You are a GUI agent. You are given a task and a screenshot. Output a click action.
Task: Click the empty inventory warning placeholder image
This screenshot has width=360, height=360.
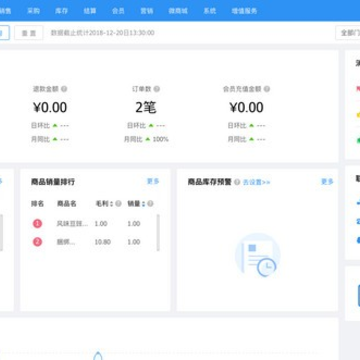258,255
